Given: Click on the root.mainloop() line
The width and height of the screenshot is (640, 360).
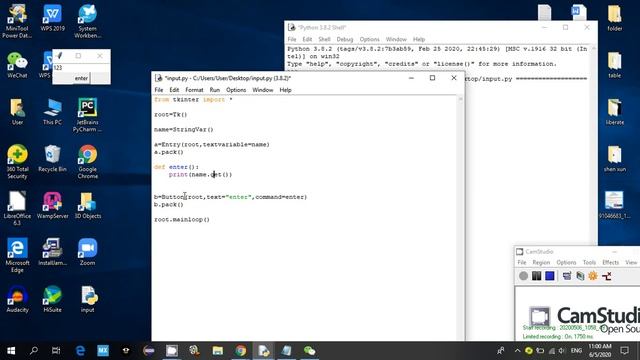Looking at the screenshot, I should pyautogui.click(x=182, y=220).
